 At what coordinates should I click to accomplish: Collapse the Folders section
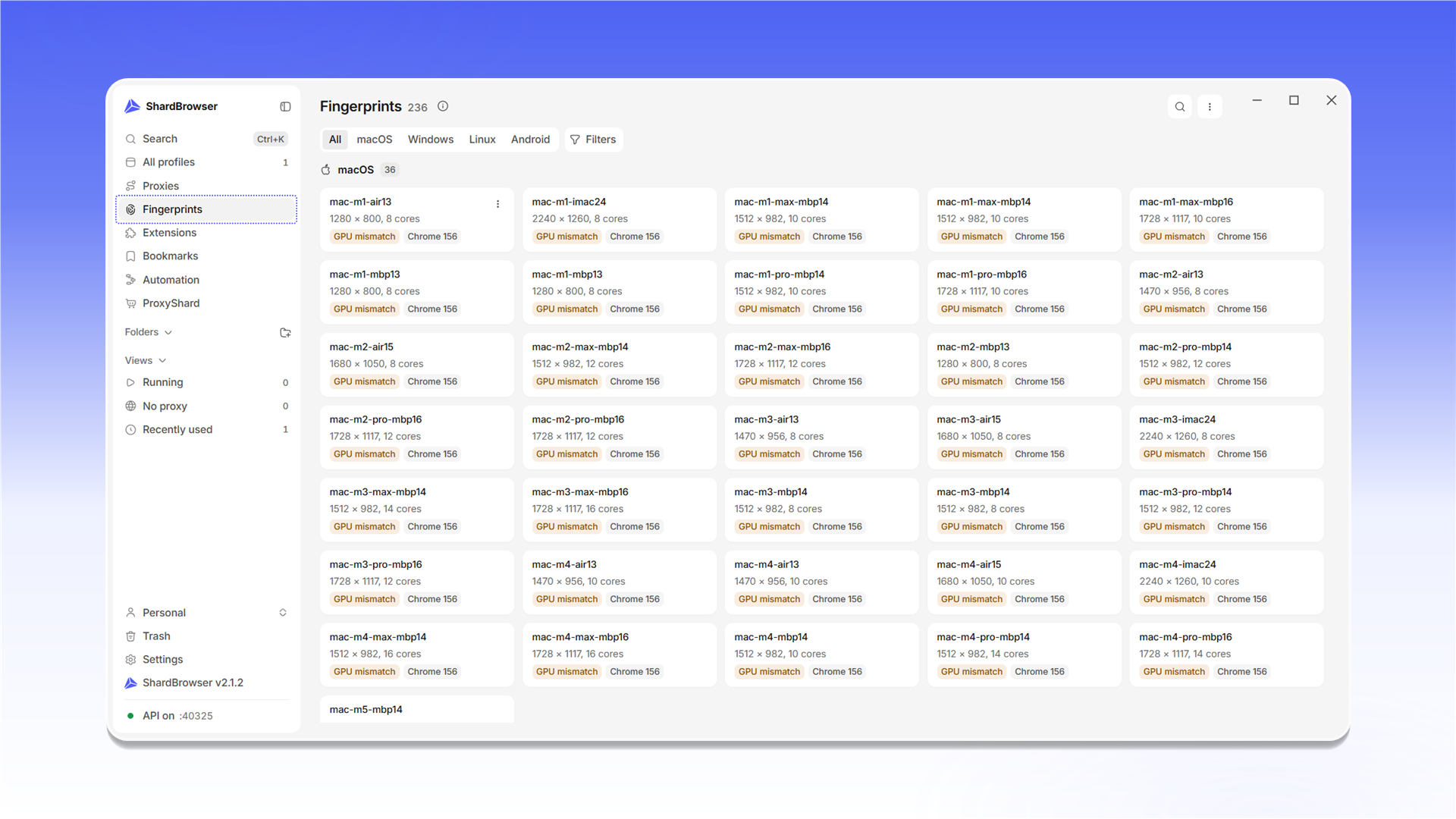coord(149,332)
